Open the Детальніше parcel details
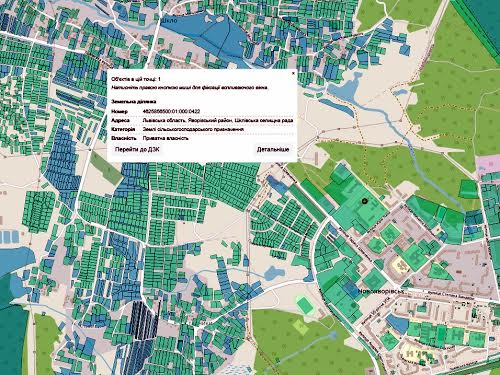This screenshot has width=500, height=375. click(273, 150)
